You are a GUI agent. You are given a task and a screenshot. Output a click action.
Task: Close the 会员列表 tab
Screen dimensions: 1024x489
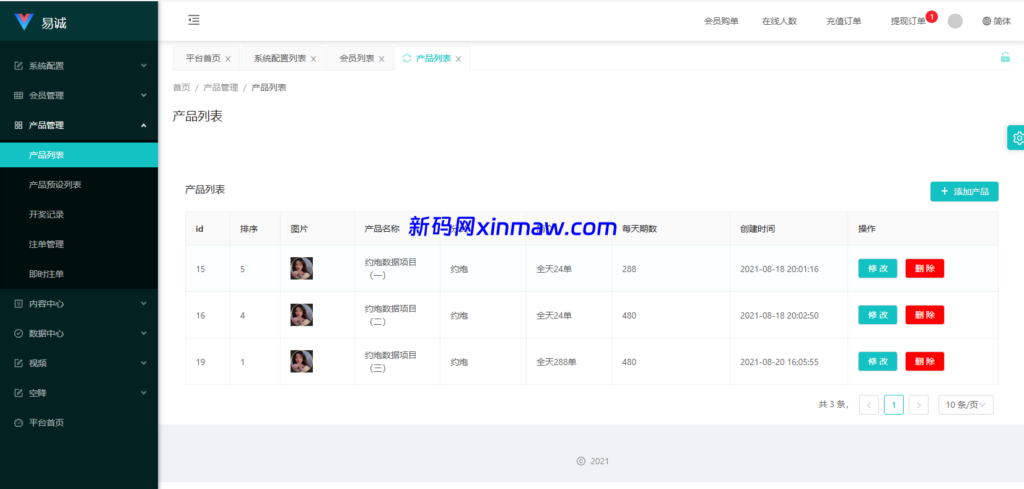pyautogui.click(x=381, y=59)
